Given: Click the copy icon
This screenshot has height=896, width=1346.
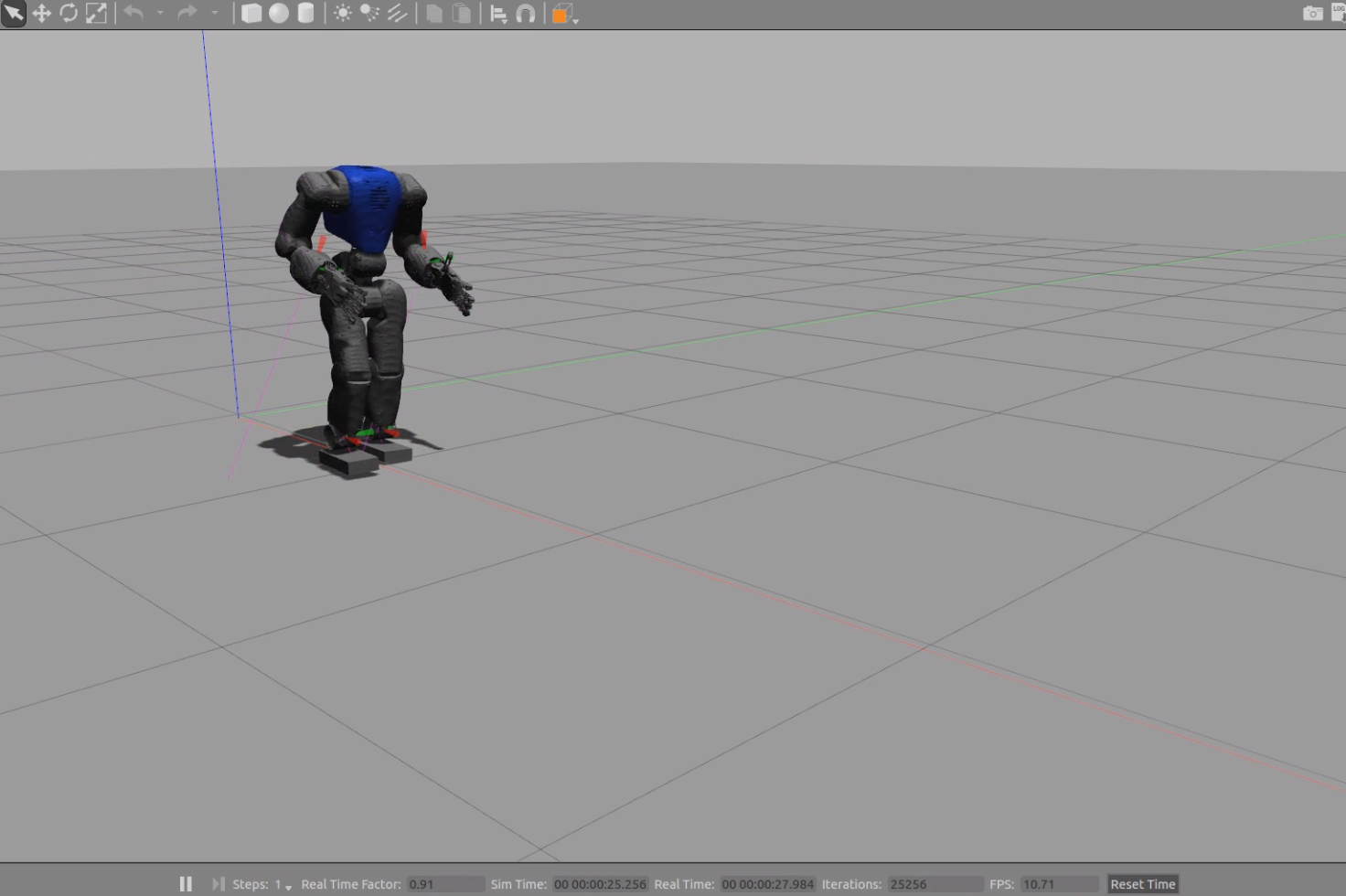Looking at the screenshot, I should pos(435,14).
